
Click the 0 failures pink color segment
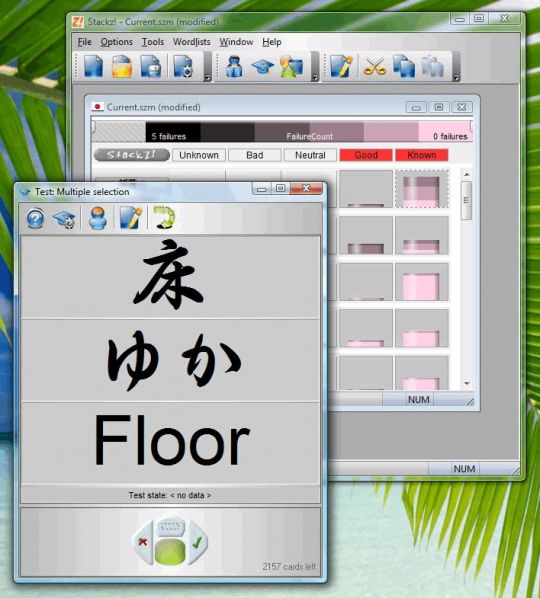coord(445,132)
